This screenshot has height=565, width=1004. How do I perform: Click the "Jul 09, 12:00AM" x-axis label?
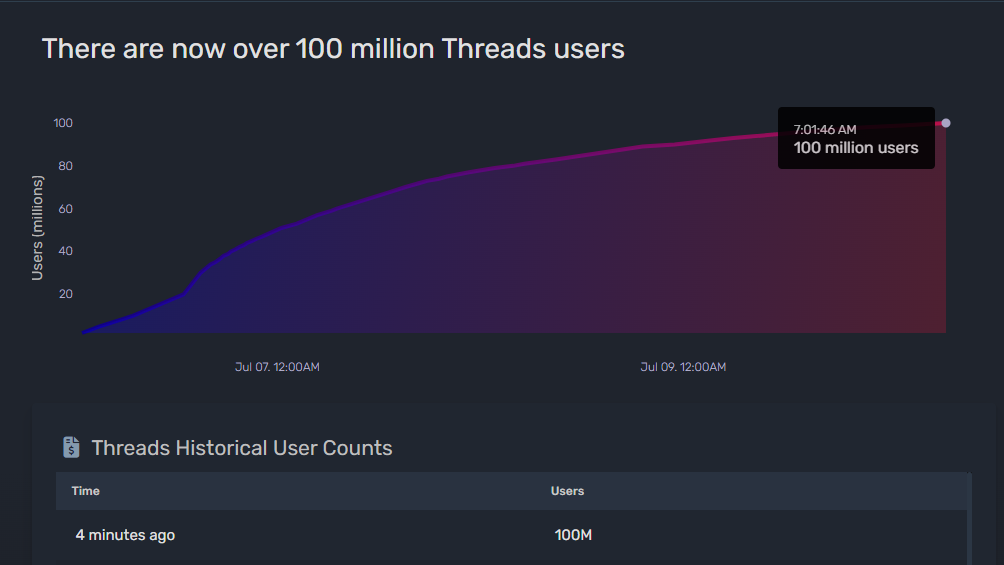[683, 367]
